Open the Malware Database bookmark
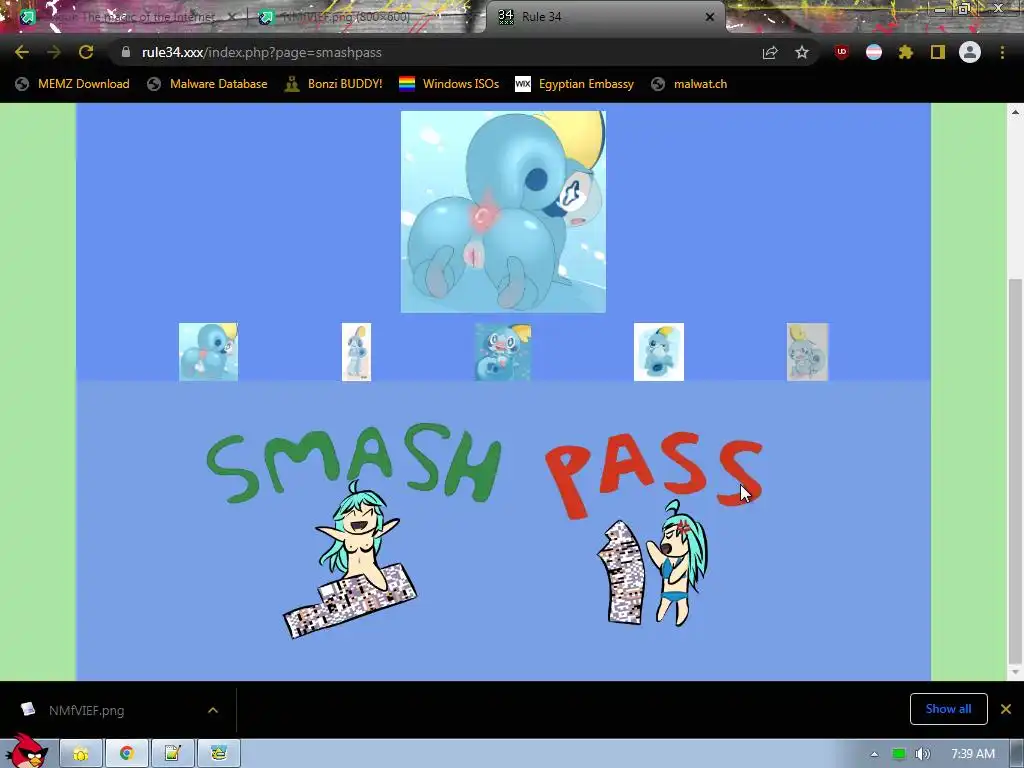Screen dimensions: 1024x768 208,84
